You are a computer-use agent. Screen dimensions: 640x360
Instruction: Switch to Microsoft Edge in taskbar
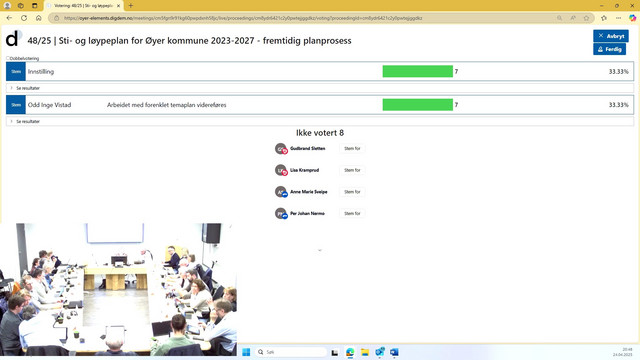coord(350,352)
